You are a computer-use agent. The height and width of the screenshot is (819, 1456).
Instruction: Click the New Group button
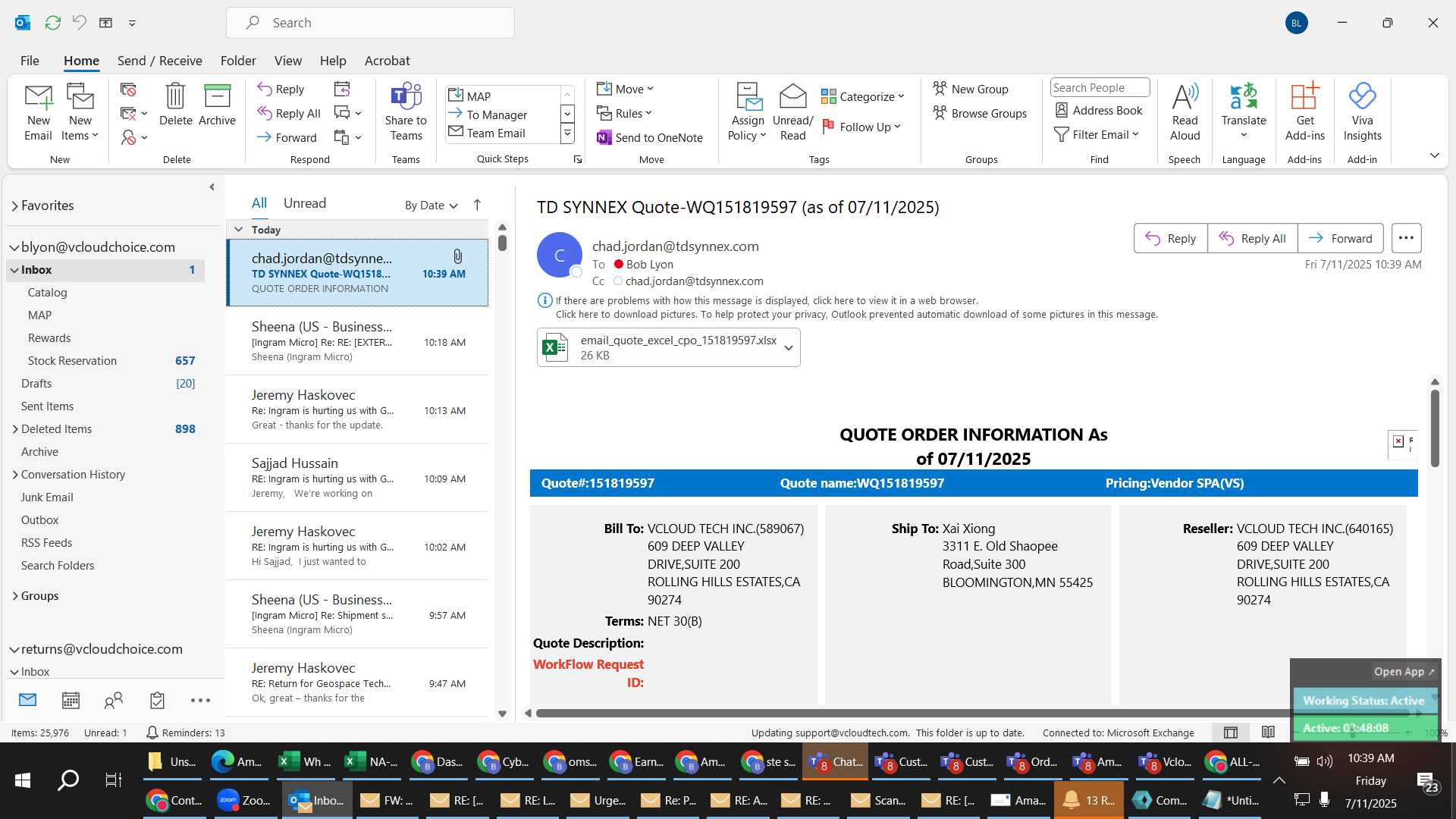(x=971, y=89)
